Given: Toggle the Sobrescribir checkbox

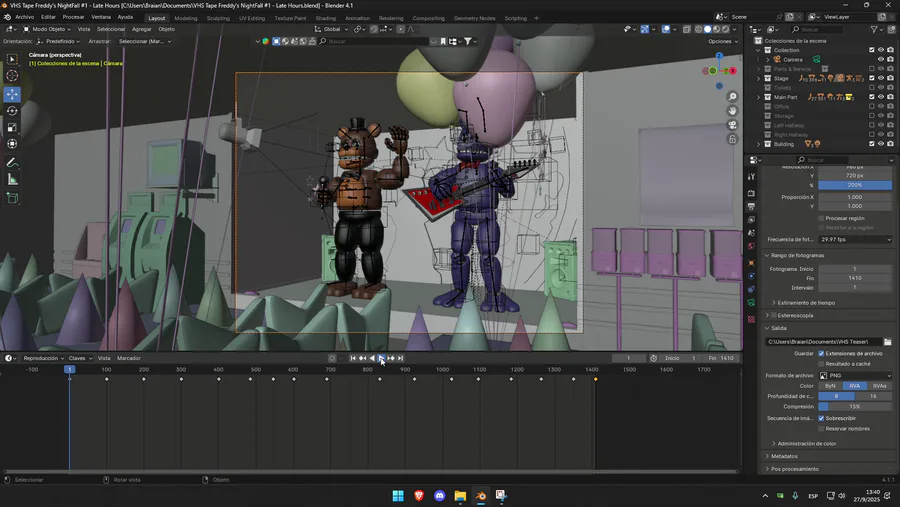Looking at the screenshot, I should (821, 418).
